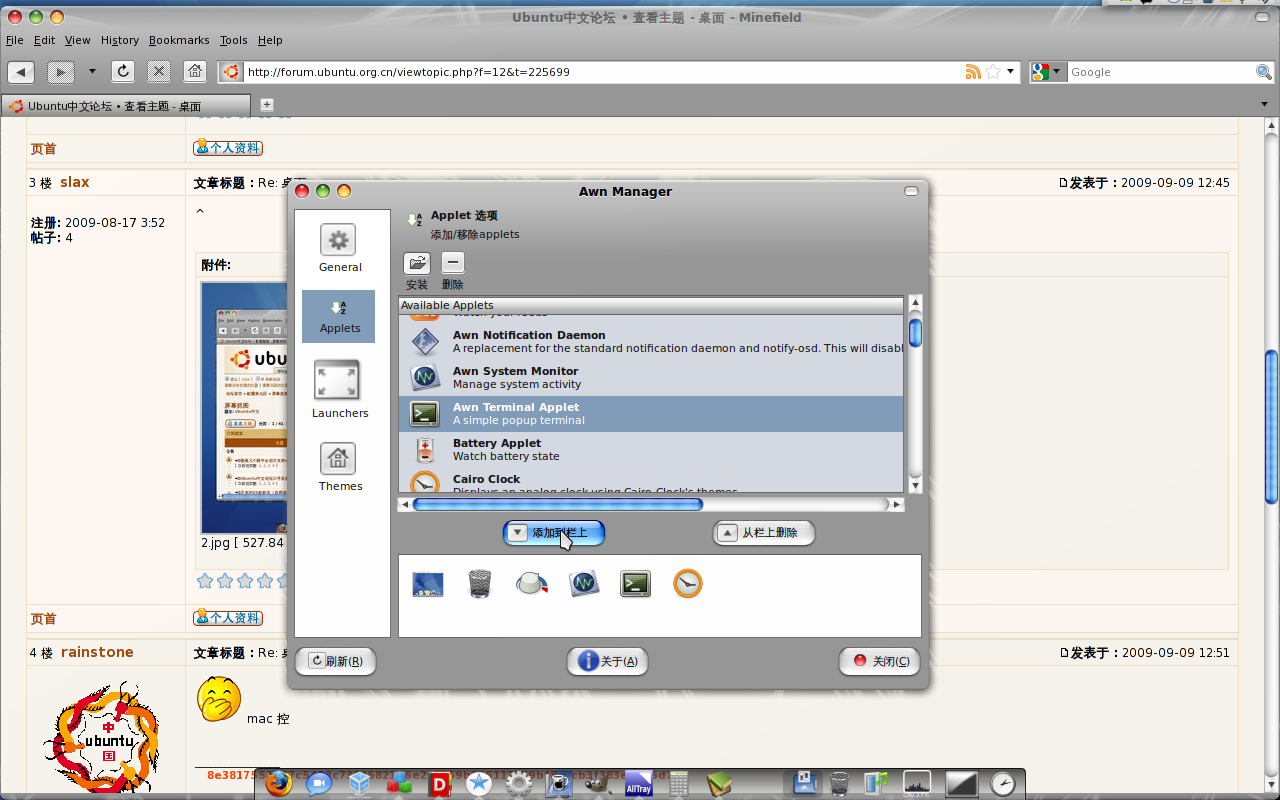The image size is (1280, 800).
Task: Click the Google search input field
Action: pos(1160,72)
